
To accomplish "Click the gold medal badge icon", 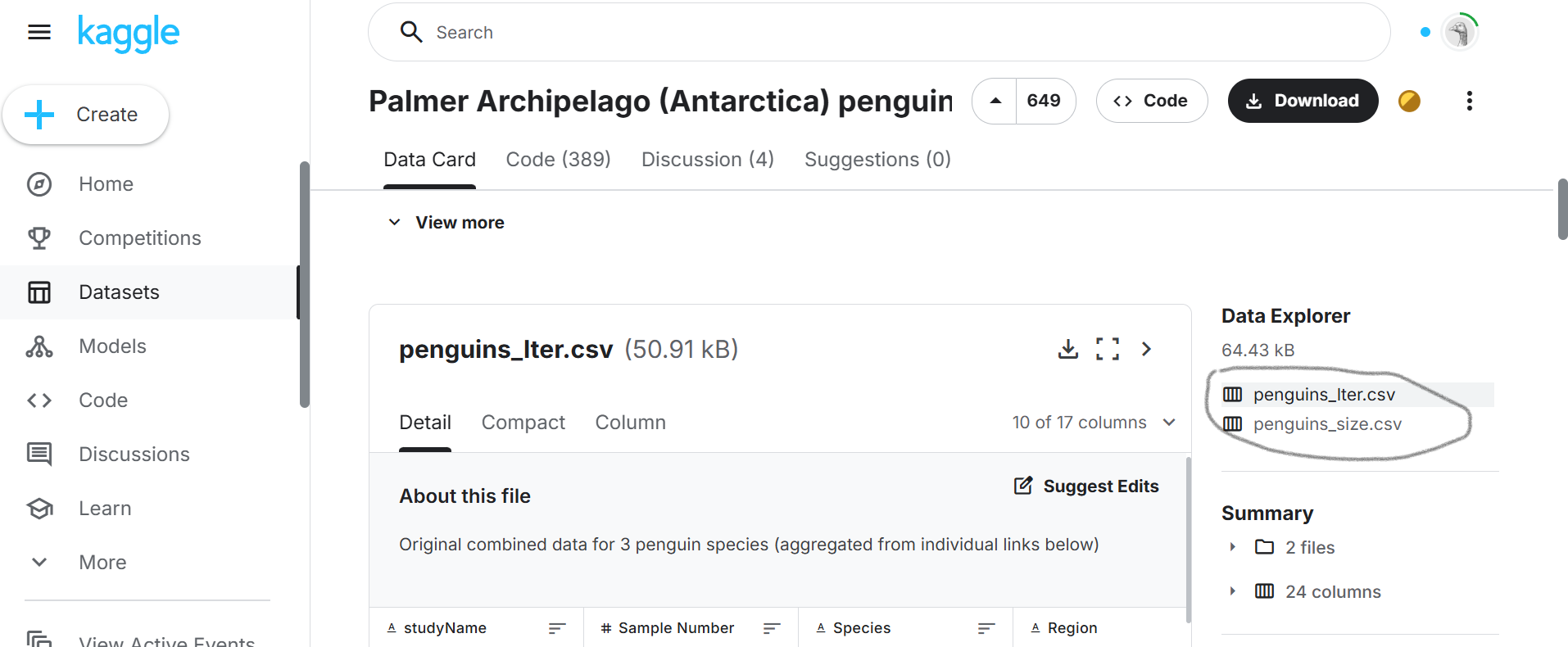I will [1410, 101].
